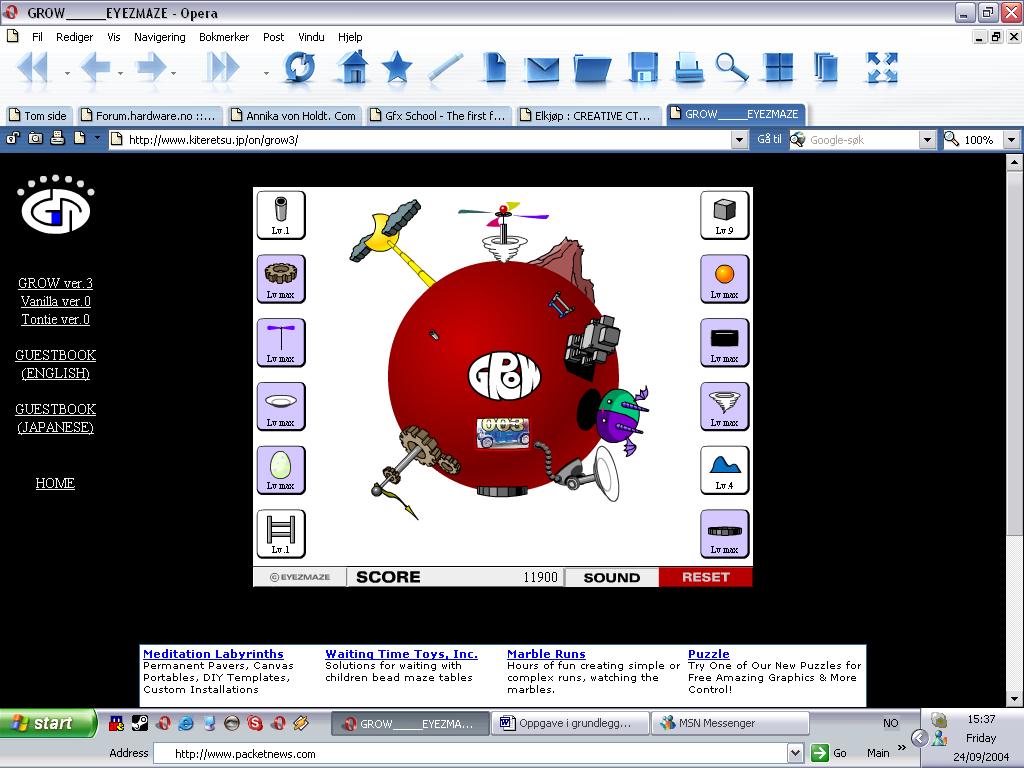
Task: Tile windows using the grid icon
Action: (778, 68)
